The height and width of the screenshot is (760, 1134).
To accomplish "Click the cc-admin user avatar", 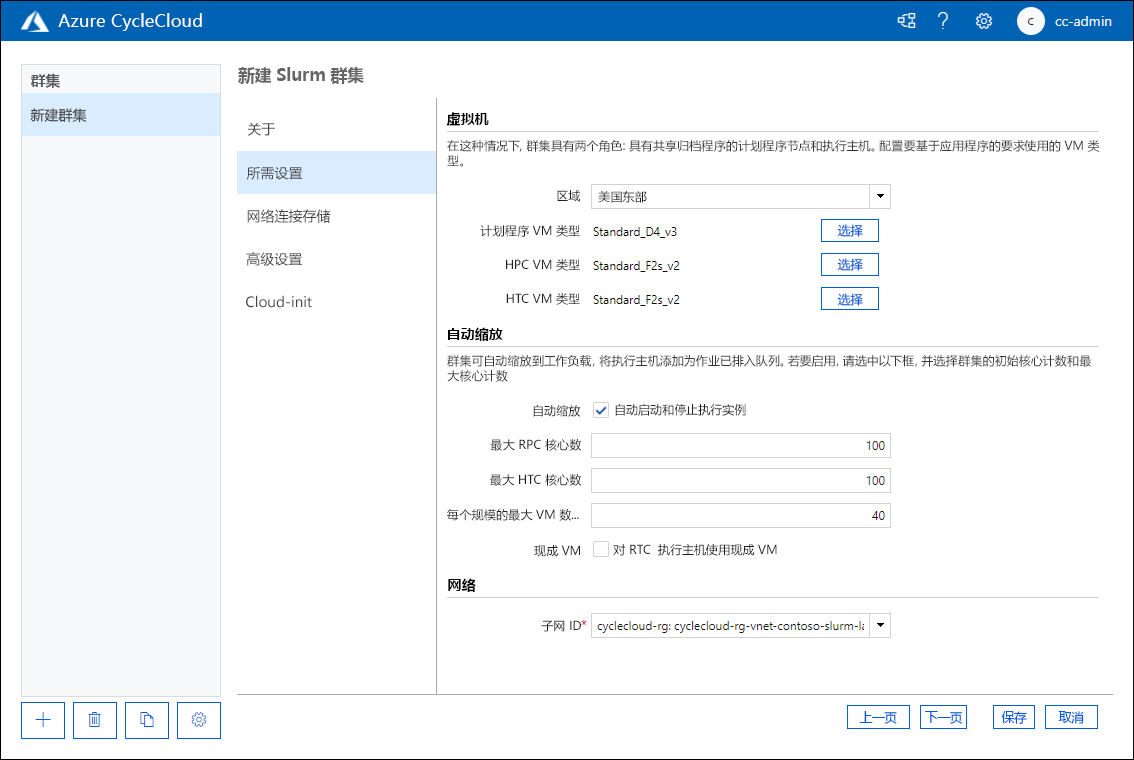I will 1031,21.
